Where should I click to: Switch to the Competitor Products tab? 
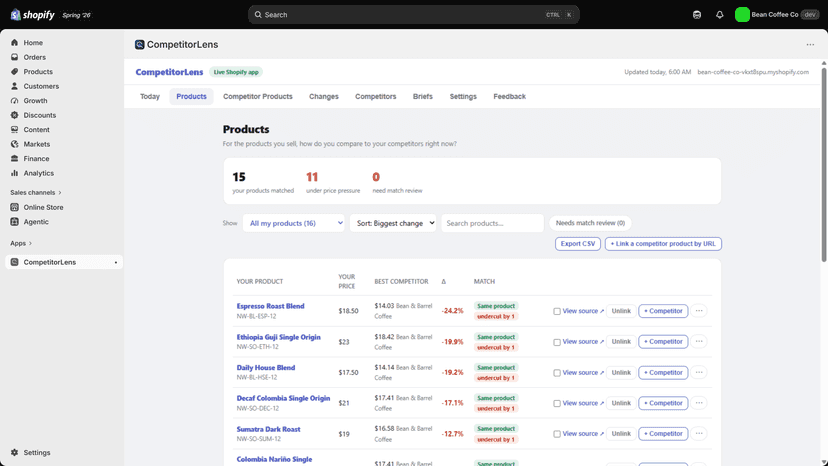(258, 97)
